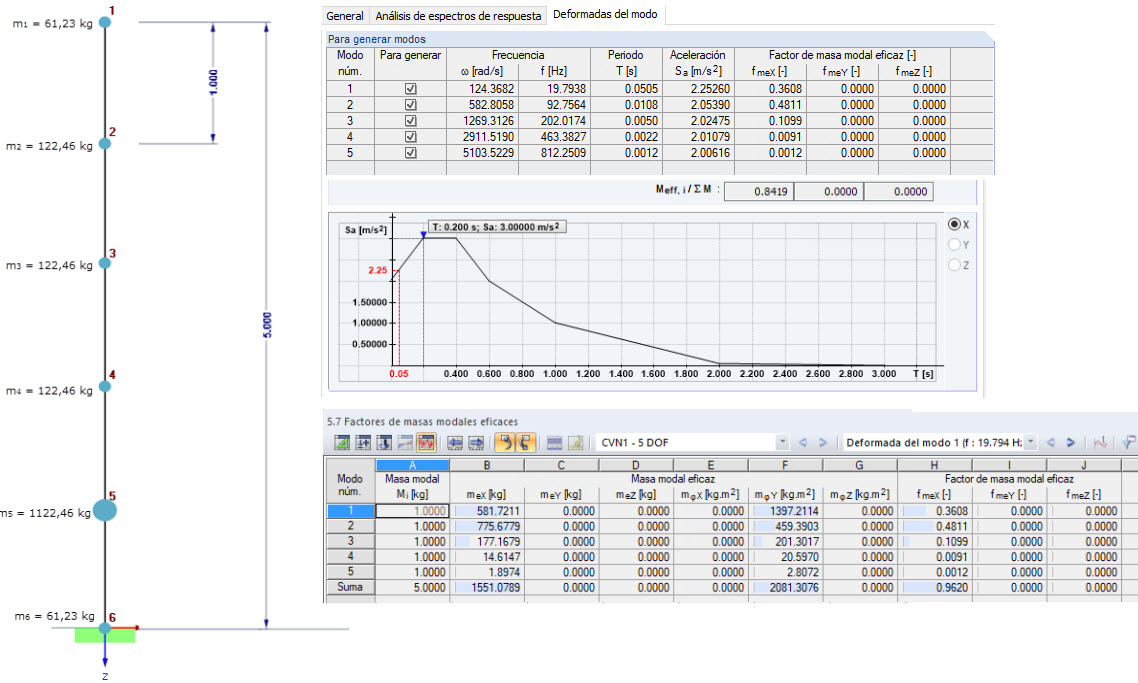The image size is (1138, 683).
Task: Click the 5.000 overall height dimension label
Action: 267,325
